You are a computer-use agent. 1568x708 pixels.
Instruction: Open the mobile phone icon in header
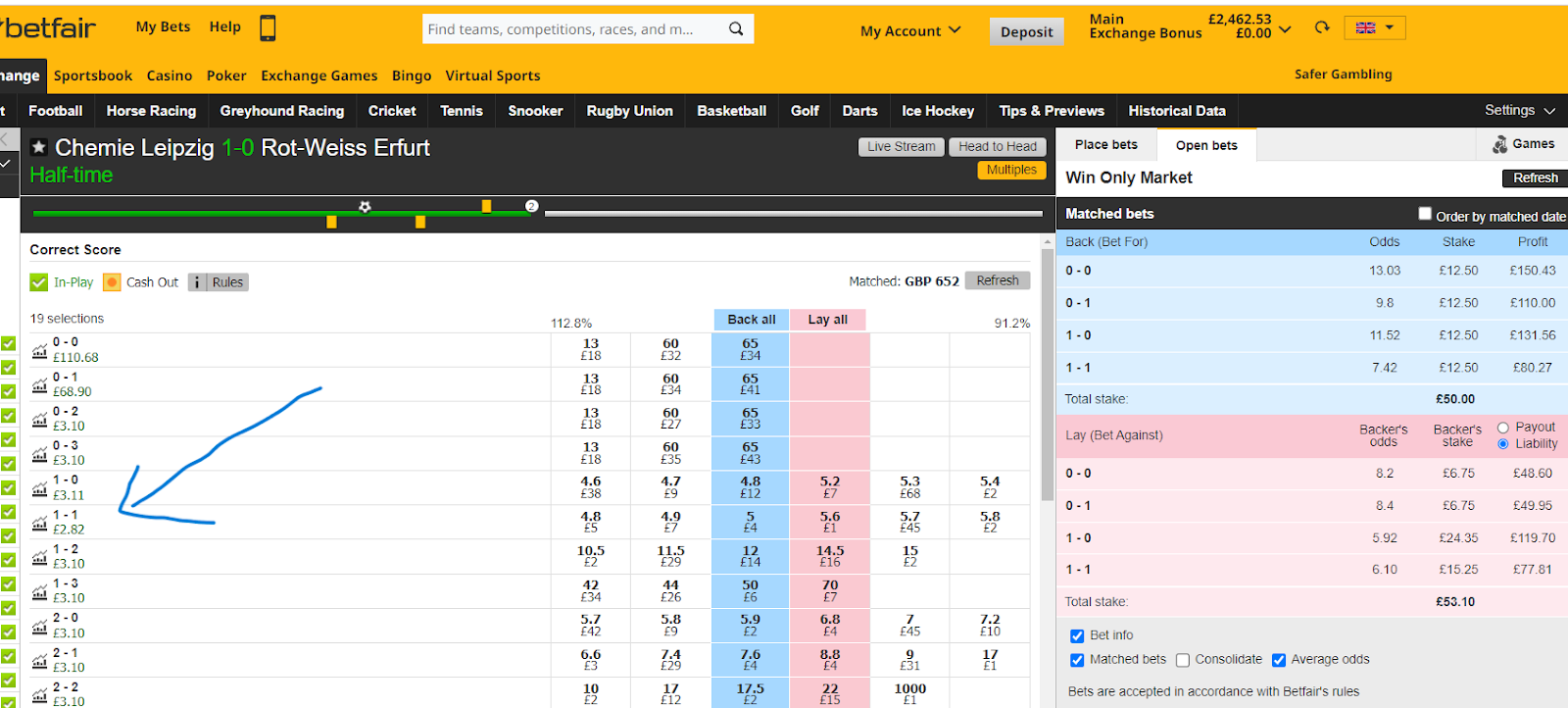coord(268,27)
